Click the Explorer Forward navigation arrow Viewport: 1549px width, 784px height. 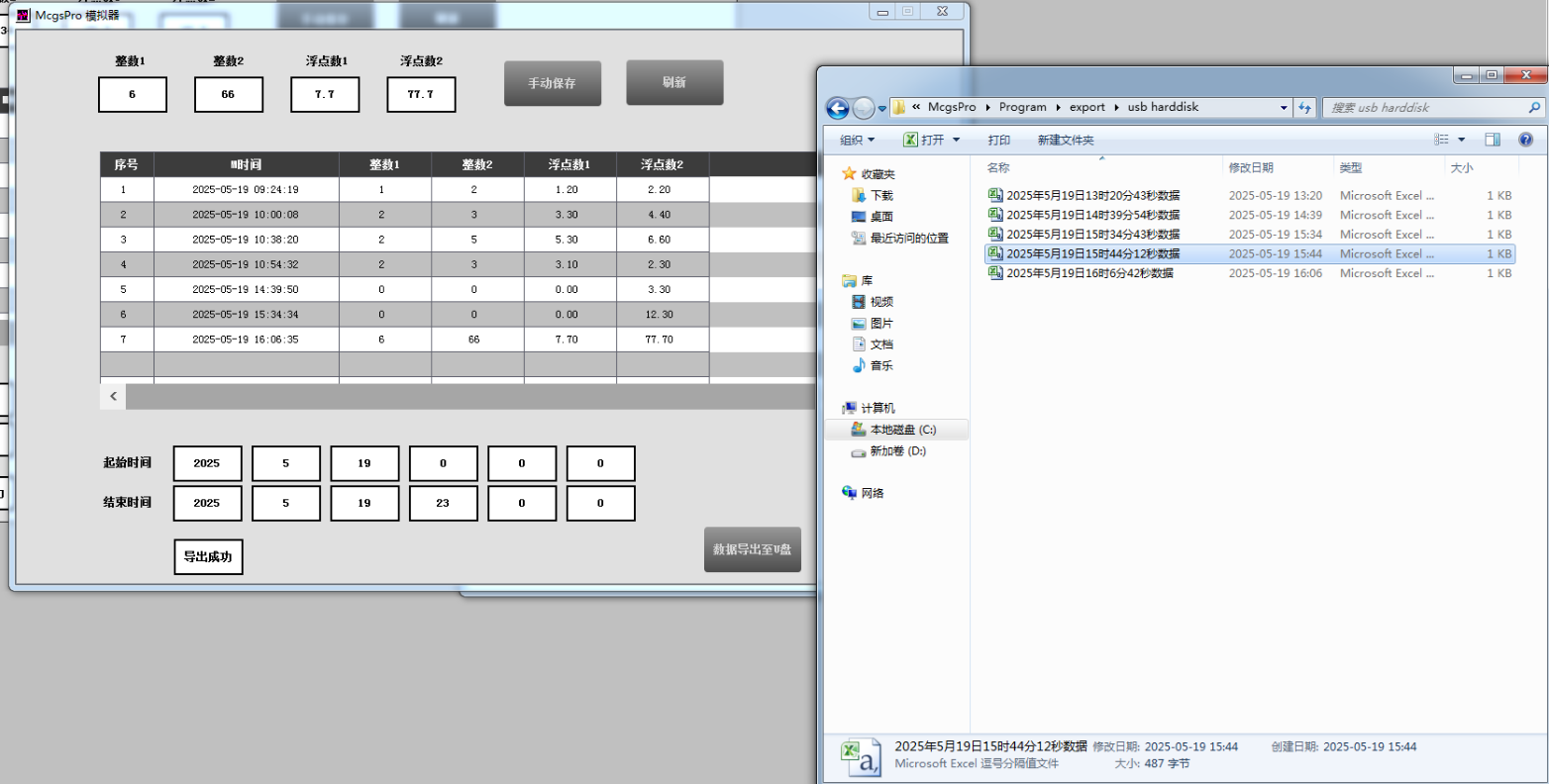click(864, 108)
